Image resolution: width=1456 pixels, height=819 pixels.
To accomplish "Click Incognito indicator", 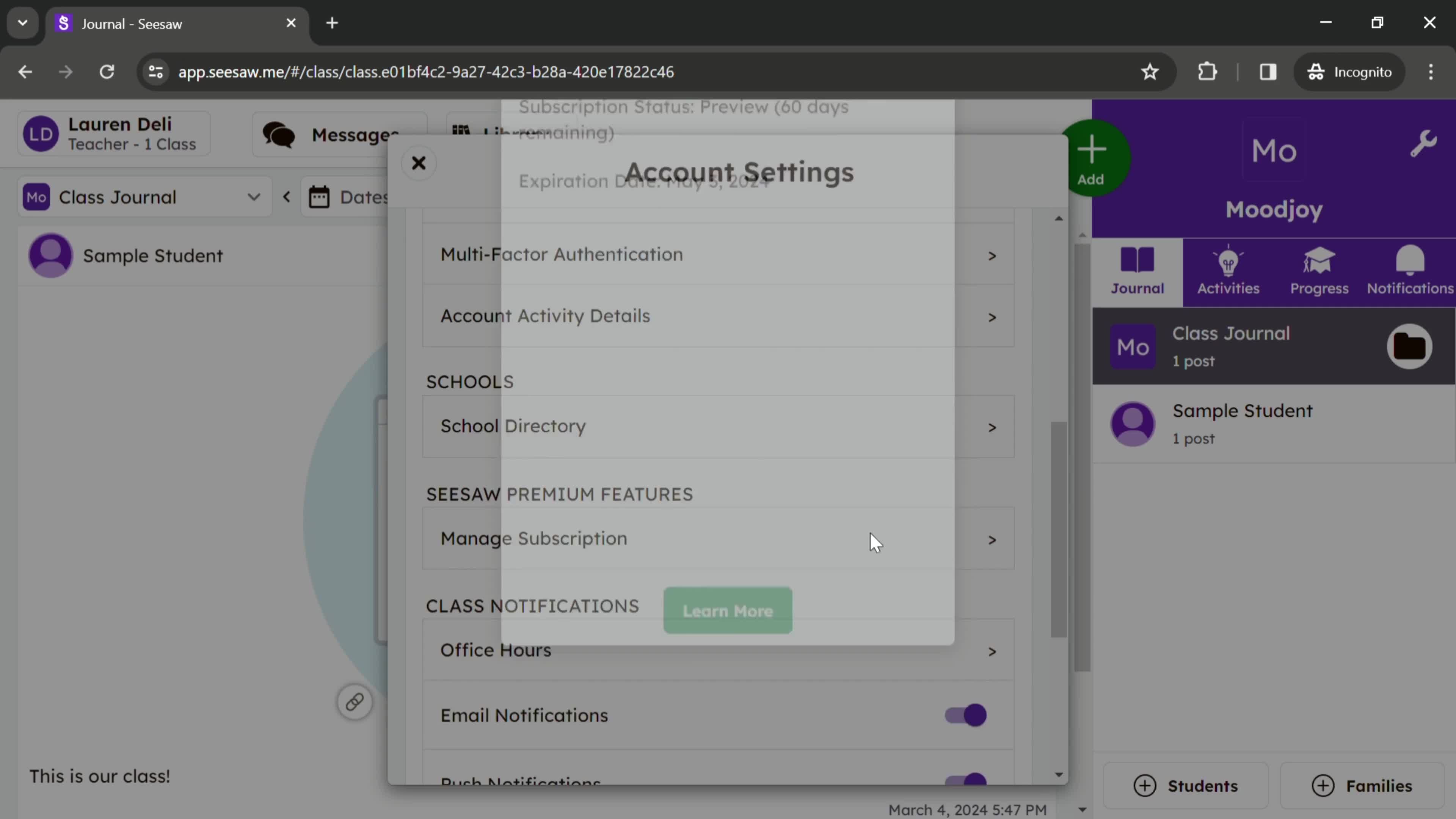I will pos(1349,72).
